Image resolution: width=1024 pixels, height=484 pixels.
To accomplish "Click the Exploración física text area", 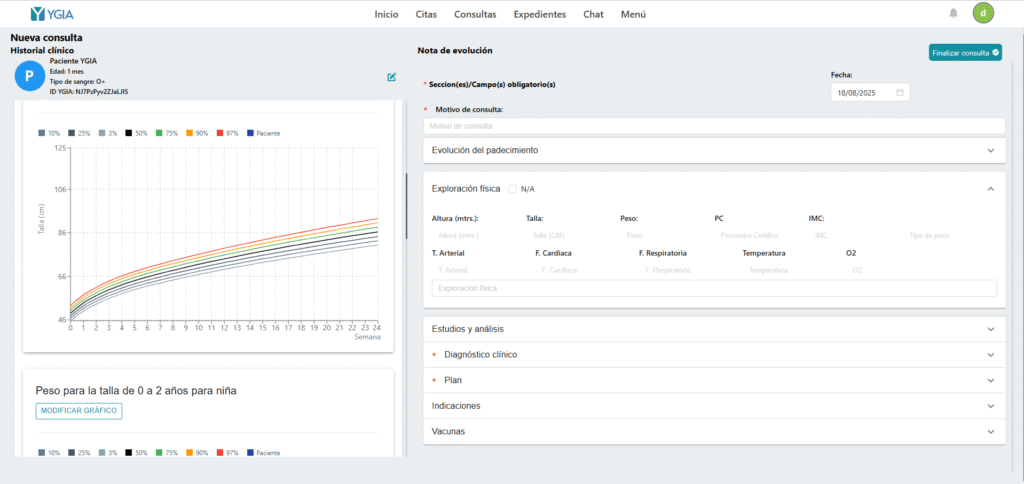I will click(x=714, y=288).
